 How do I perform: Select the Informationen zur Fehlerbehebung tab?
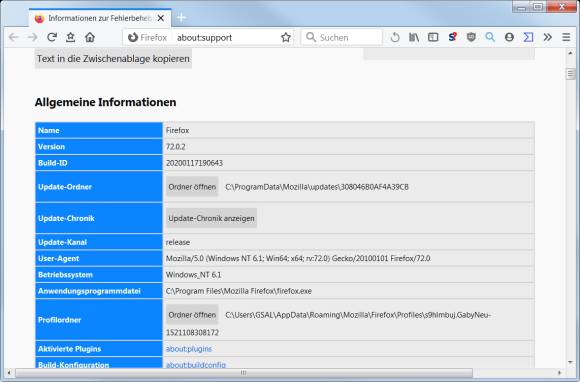coord(100,18)
